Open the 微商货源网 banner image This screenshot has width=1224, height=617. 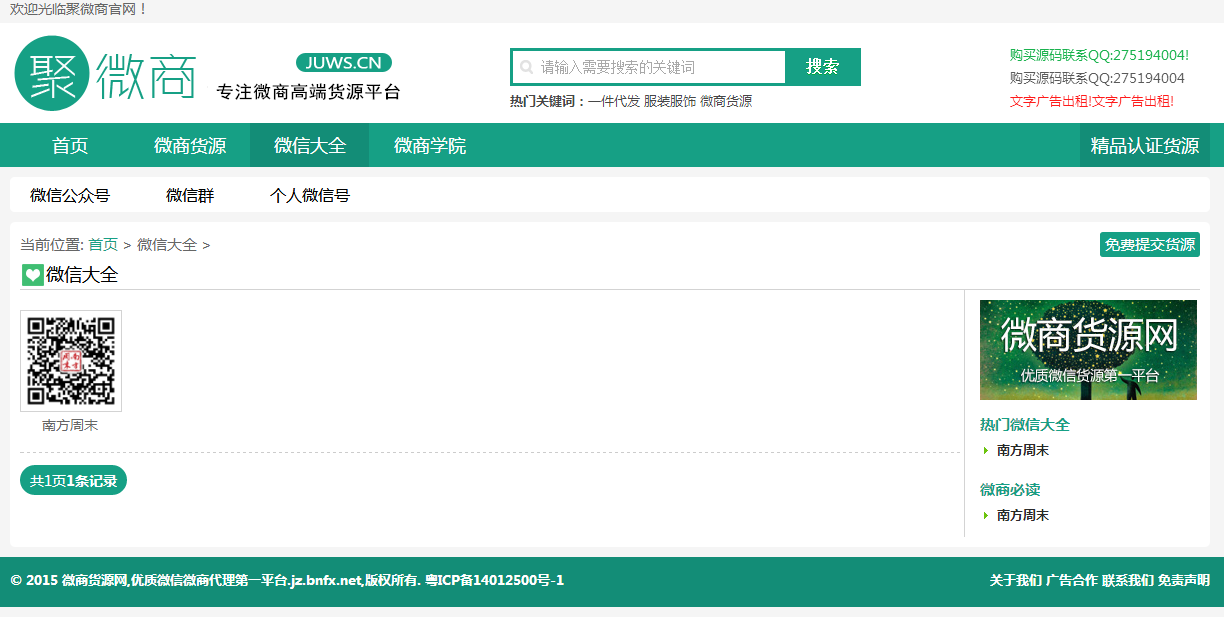[1088, 350]
